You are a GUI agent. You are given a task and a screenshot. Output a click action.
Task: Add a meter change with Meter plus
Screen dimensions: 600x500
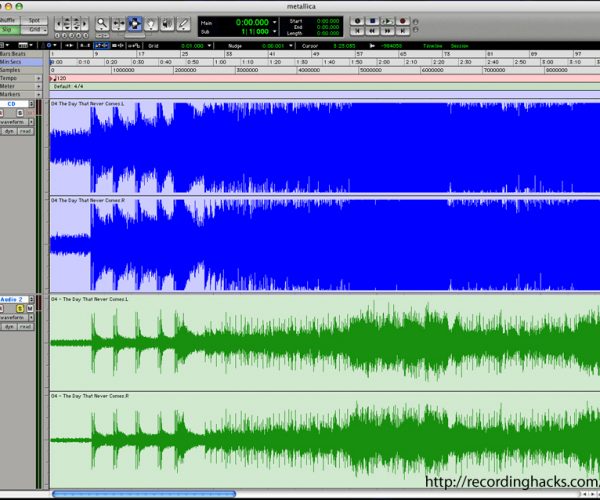click(x=39, y=86)
